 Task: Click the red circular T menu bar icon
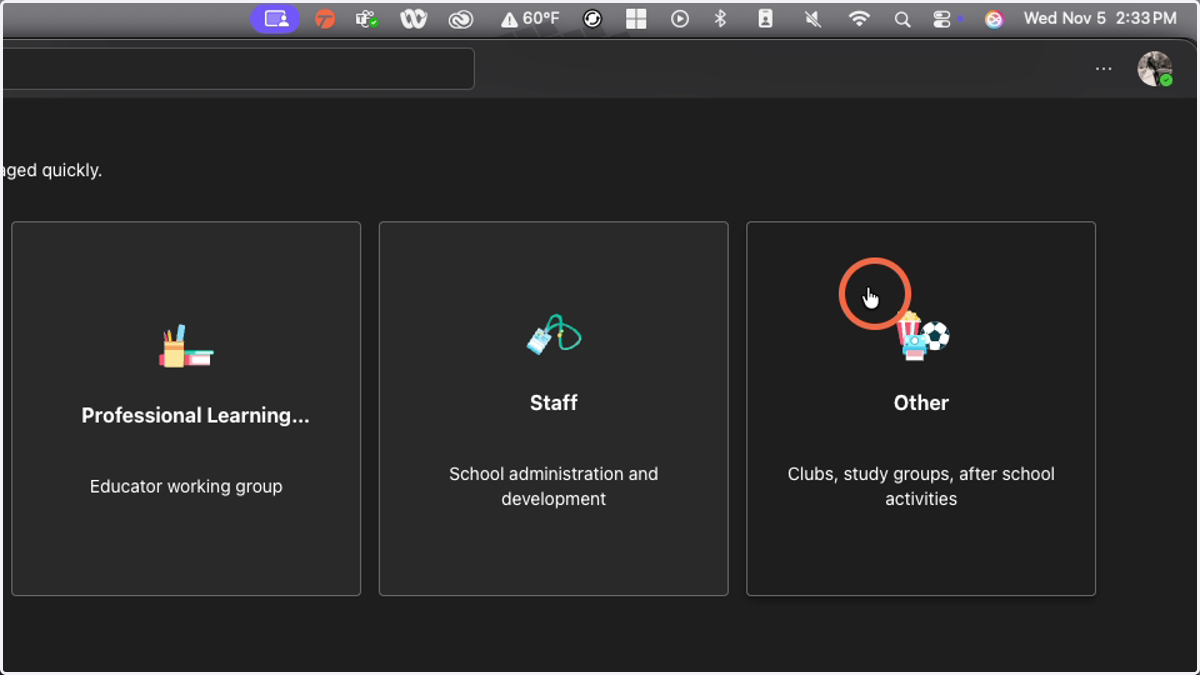(325, 19)
